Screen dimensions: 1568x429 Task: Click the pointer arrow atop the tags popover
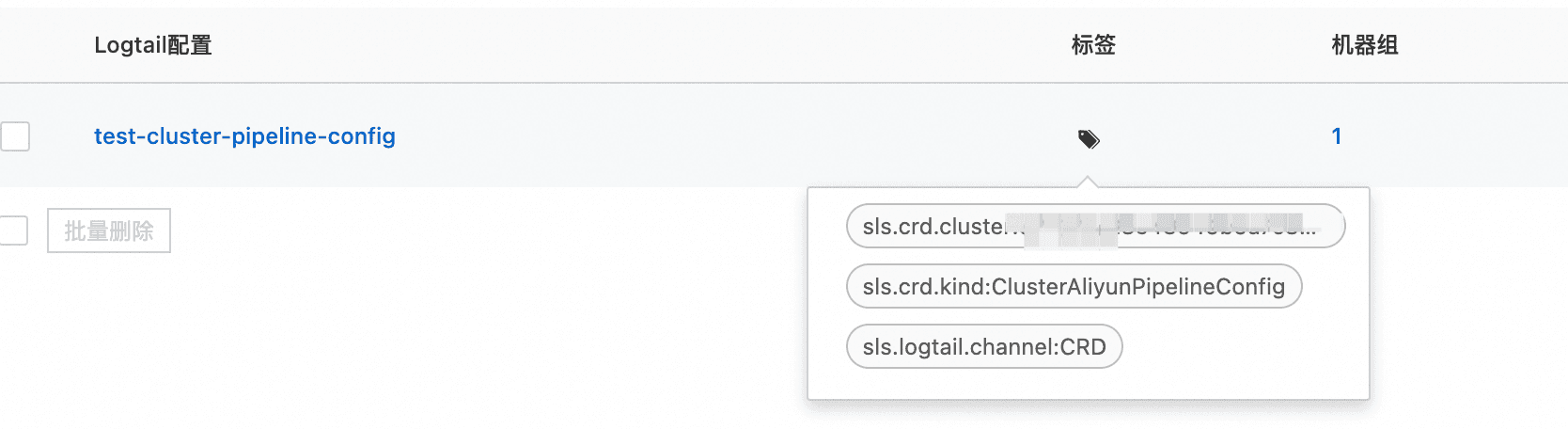click(1088, 182)
